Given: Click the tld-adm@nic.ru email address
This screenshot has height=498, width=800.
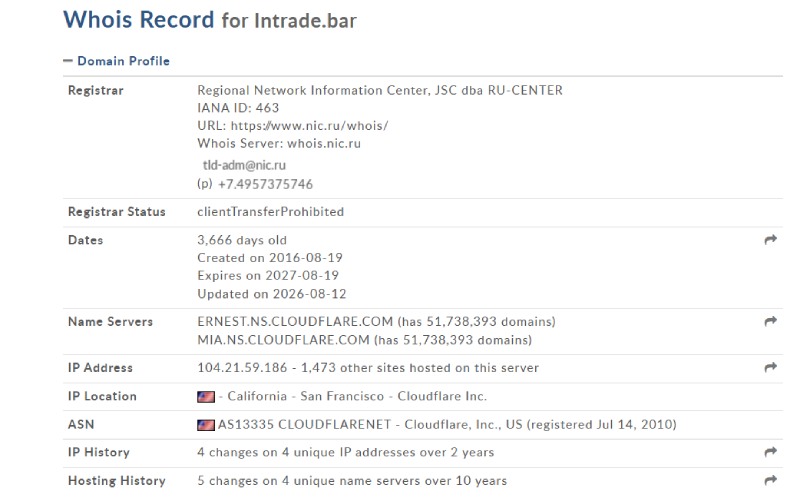Looking at the screenshot, I should pos(244,165).
